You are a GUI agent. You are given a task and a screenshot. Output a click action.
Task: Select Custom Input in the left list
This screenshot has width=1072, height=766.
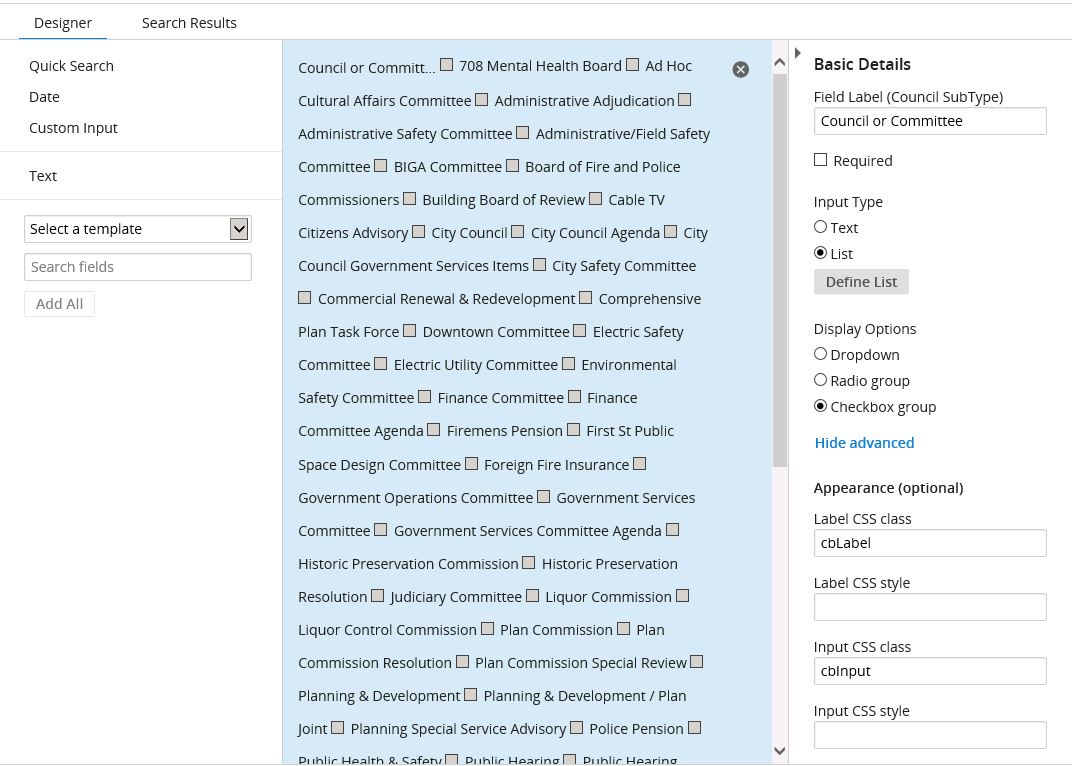click(x=73, y=128)
